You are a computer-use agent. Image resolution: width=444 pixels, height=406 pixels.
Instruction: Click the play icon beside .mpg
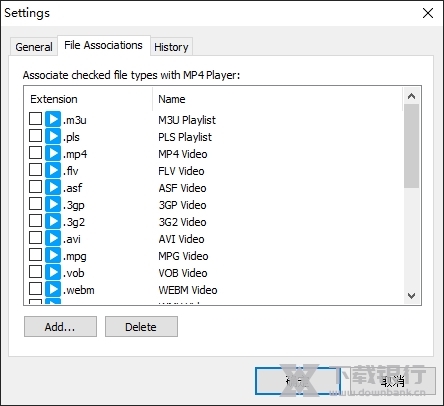pos(53,255)
